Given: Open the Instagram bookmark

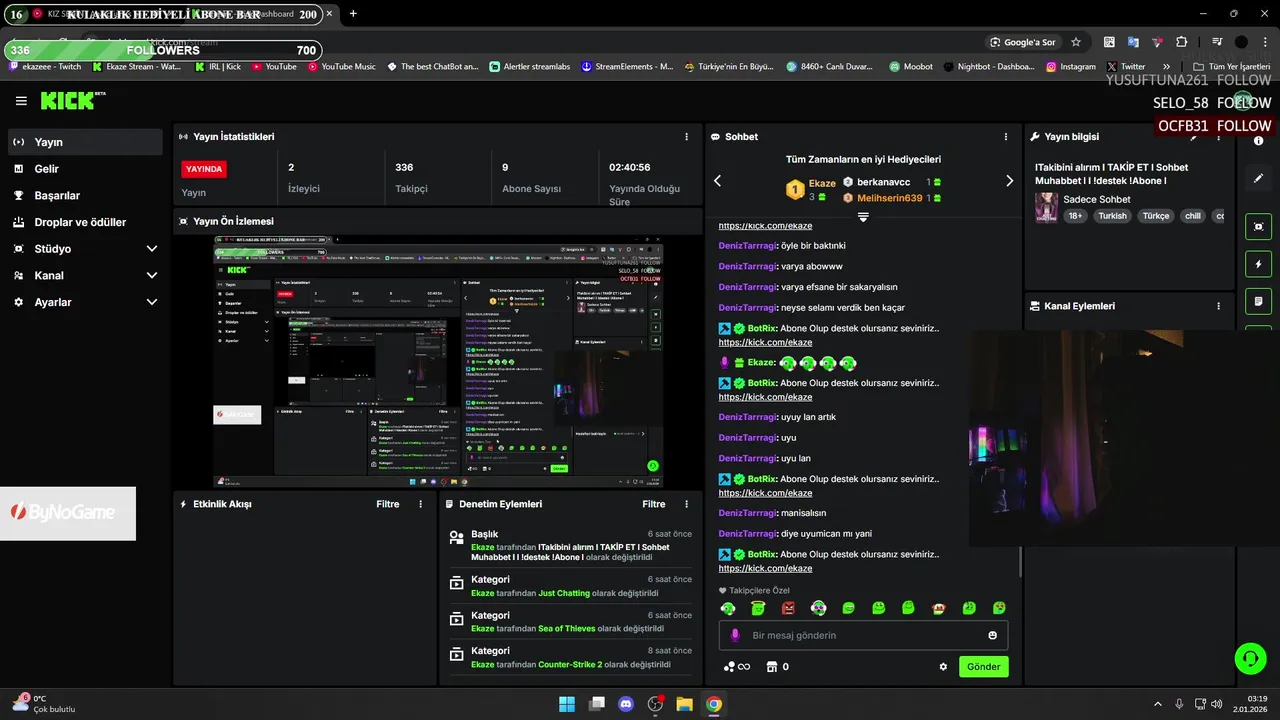Looking at the screenshot, I should [1070, 67].
